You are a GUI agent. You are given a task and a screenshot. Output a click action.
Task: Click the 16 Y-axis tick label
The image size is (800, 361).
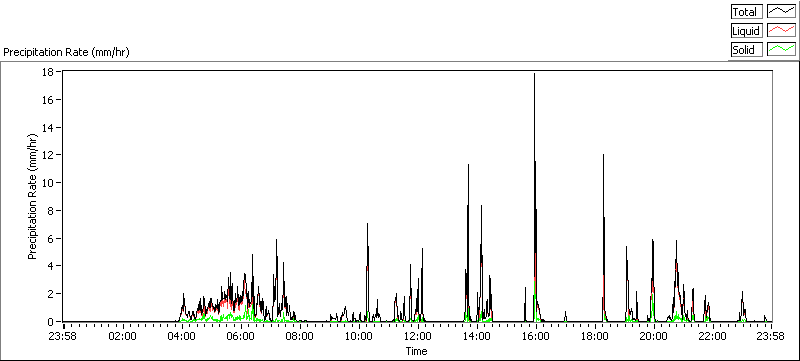point(48,99)
